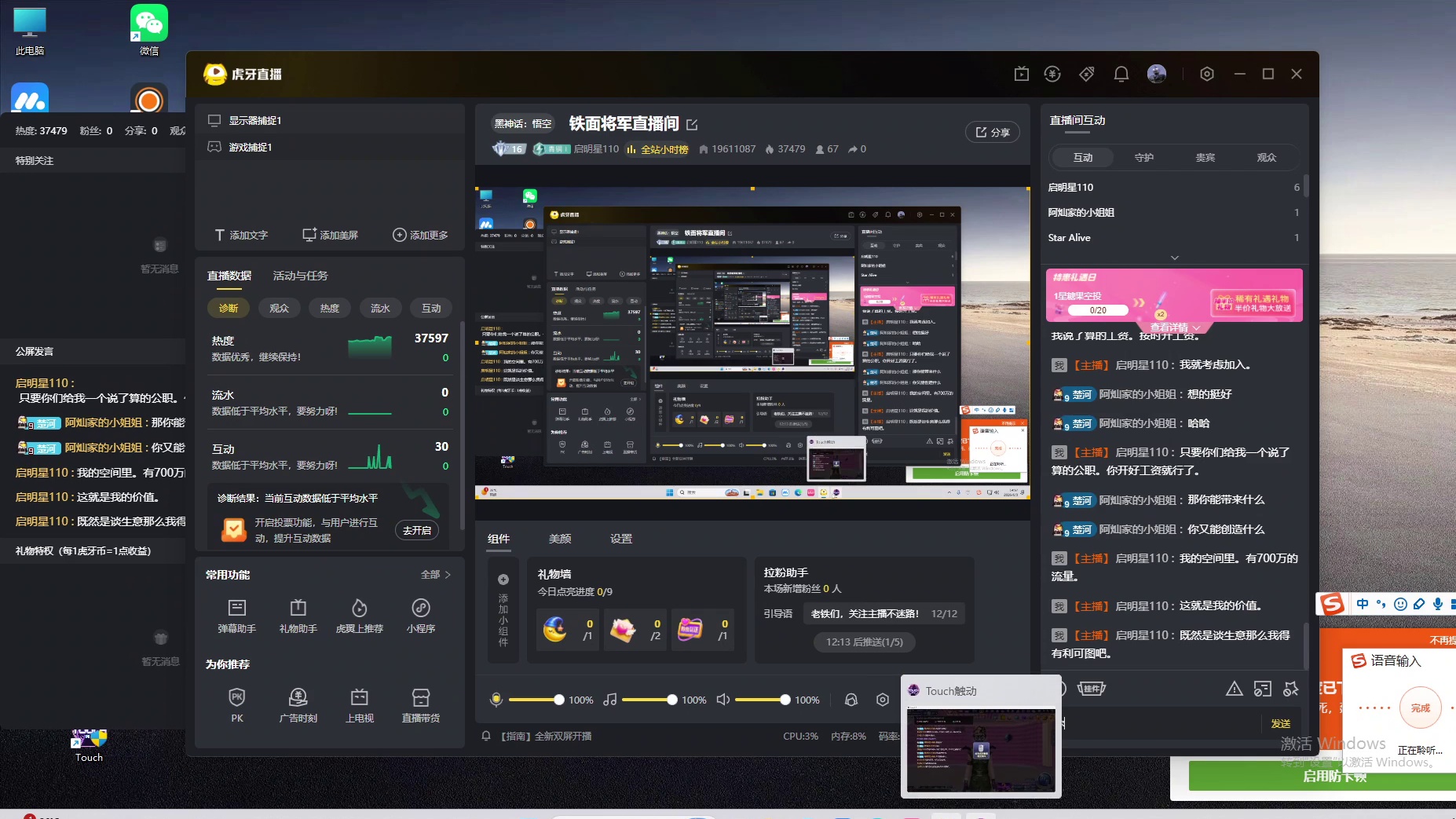This screenshot has height=819, width=1456.
Task: Switch to 直播数据 tab
Action: (229, 276)
